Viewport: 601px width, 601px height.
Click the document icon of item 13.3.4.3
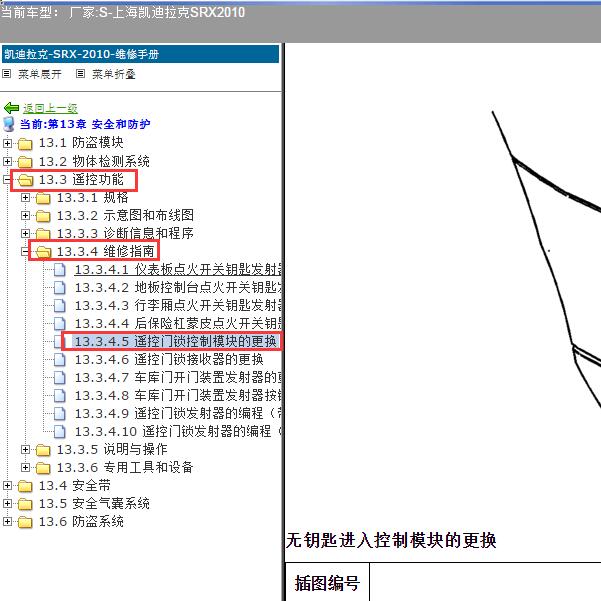click(x=60, y=305)
